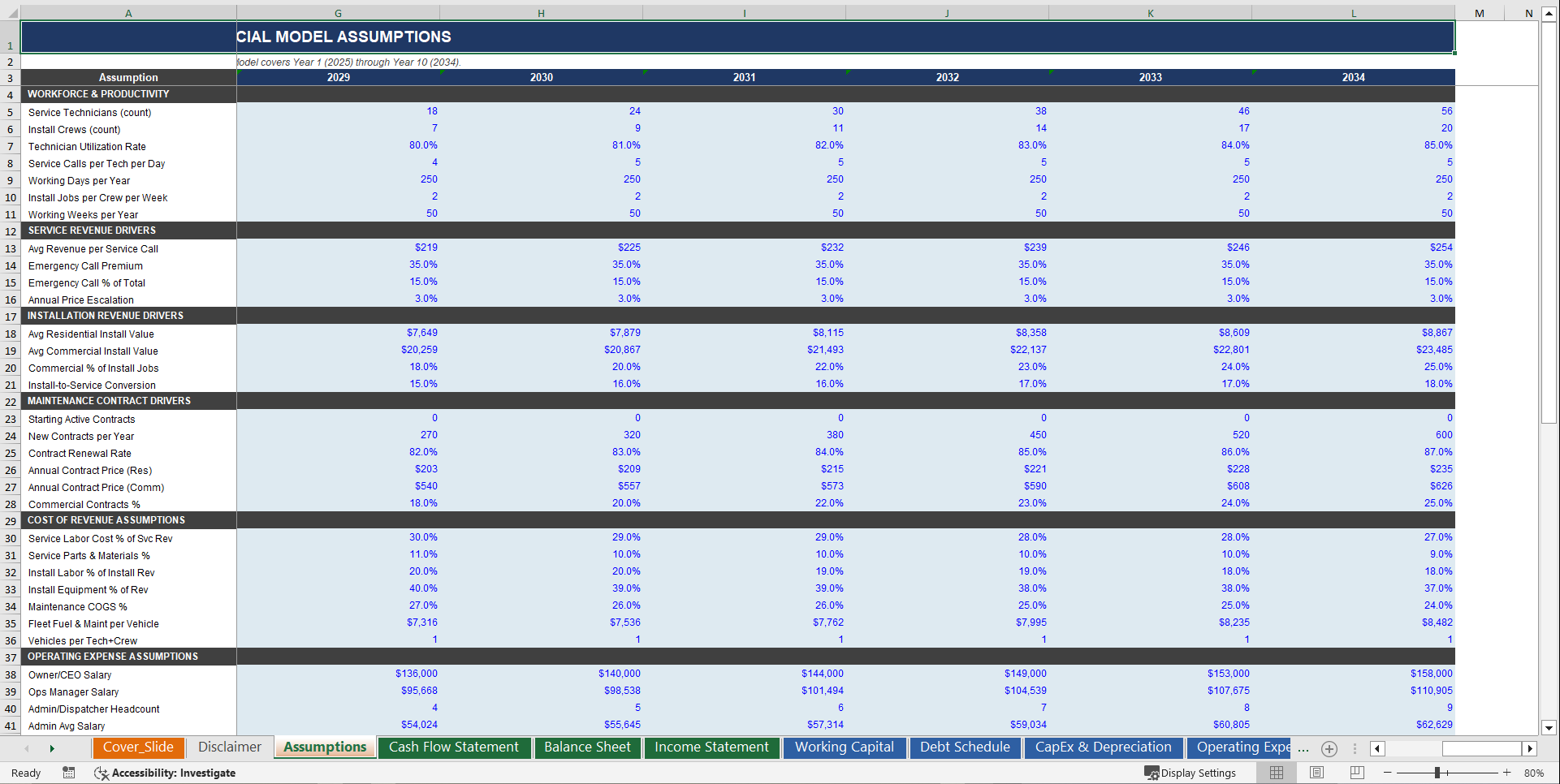The height and width of the screenshot is (784, 1560).
Task: Zoom out with the minus icon
Action: [x=1389, y=773]
